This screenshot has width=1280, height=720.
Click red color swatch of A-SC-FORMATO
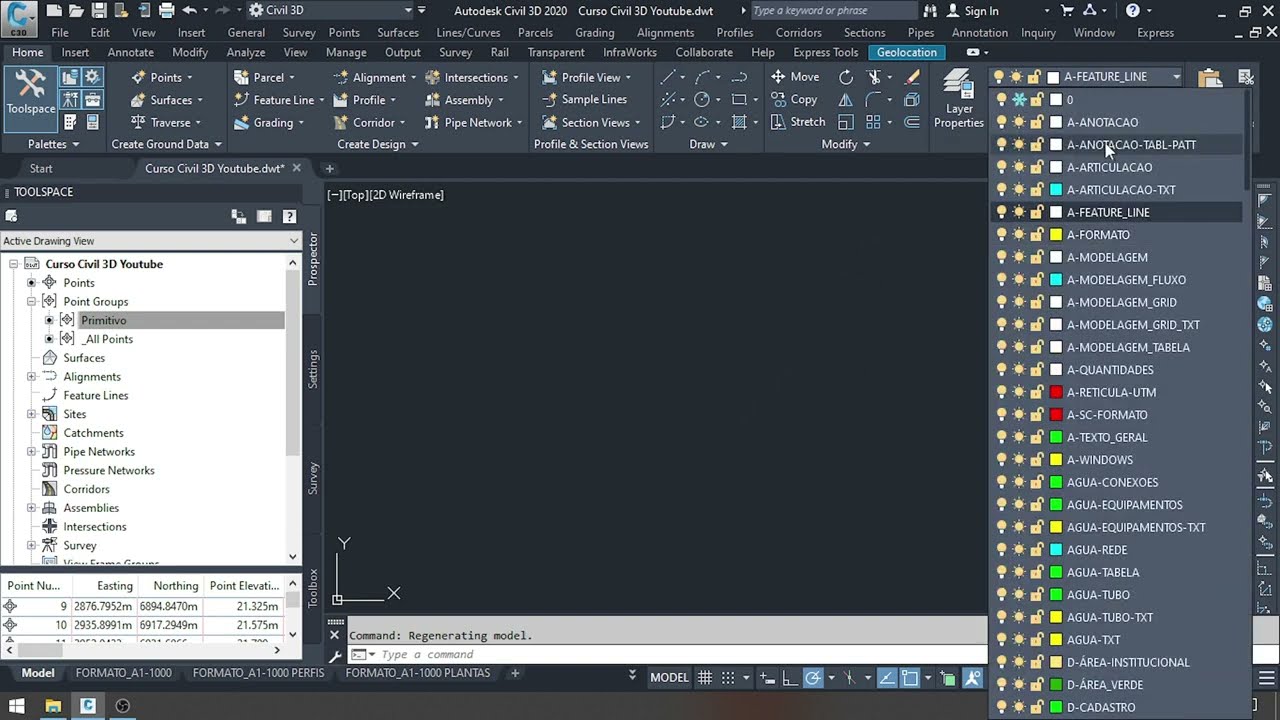click(1055, 415)
